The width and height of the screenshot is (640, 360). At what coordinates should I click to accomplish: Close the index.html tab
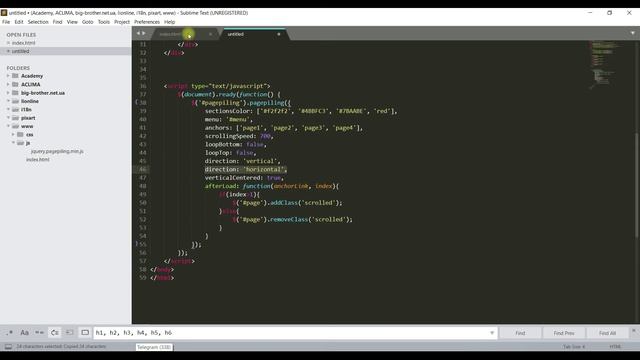pyautogui.click(x=211, y=34)
